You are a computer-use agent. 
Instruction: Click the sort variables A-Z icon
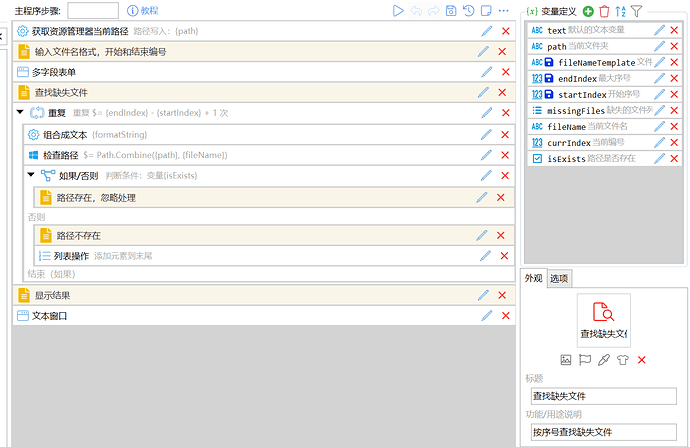tap(619, 10)
